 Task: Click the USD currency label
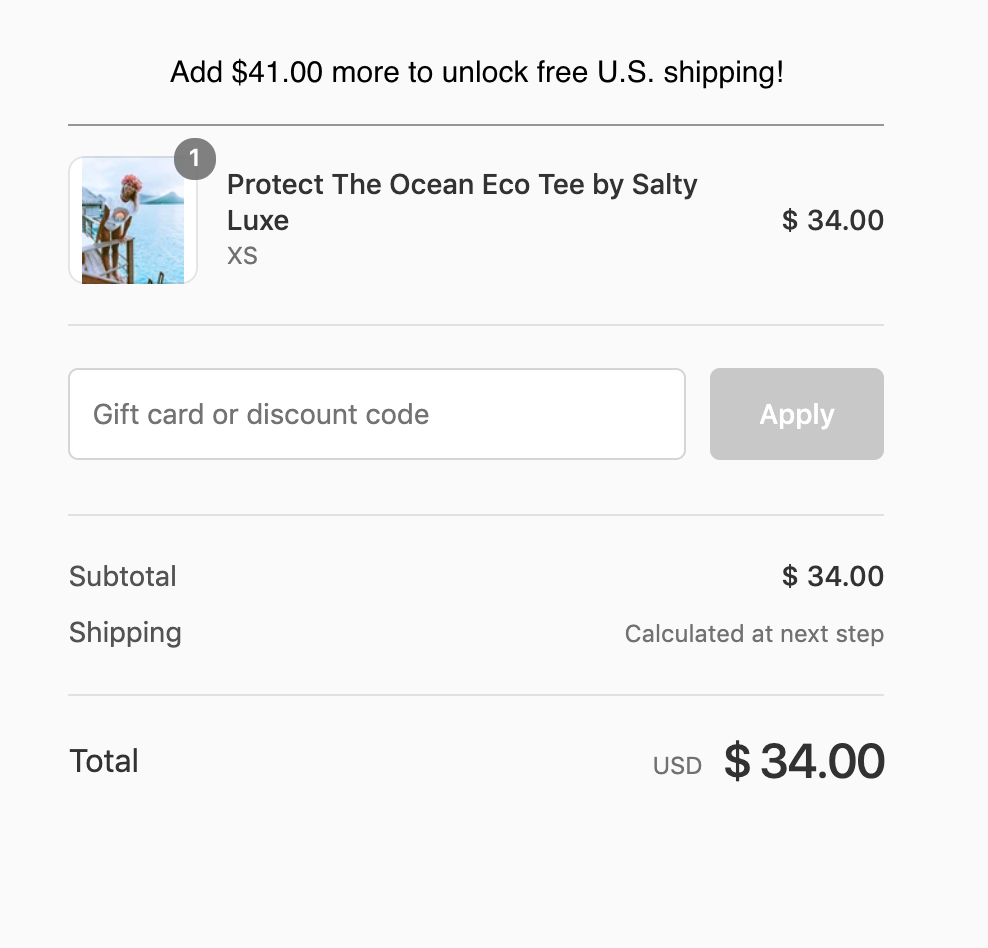tap(677, 766)
